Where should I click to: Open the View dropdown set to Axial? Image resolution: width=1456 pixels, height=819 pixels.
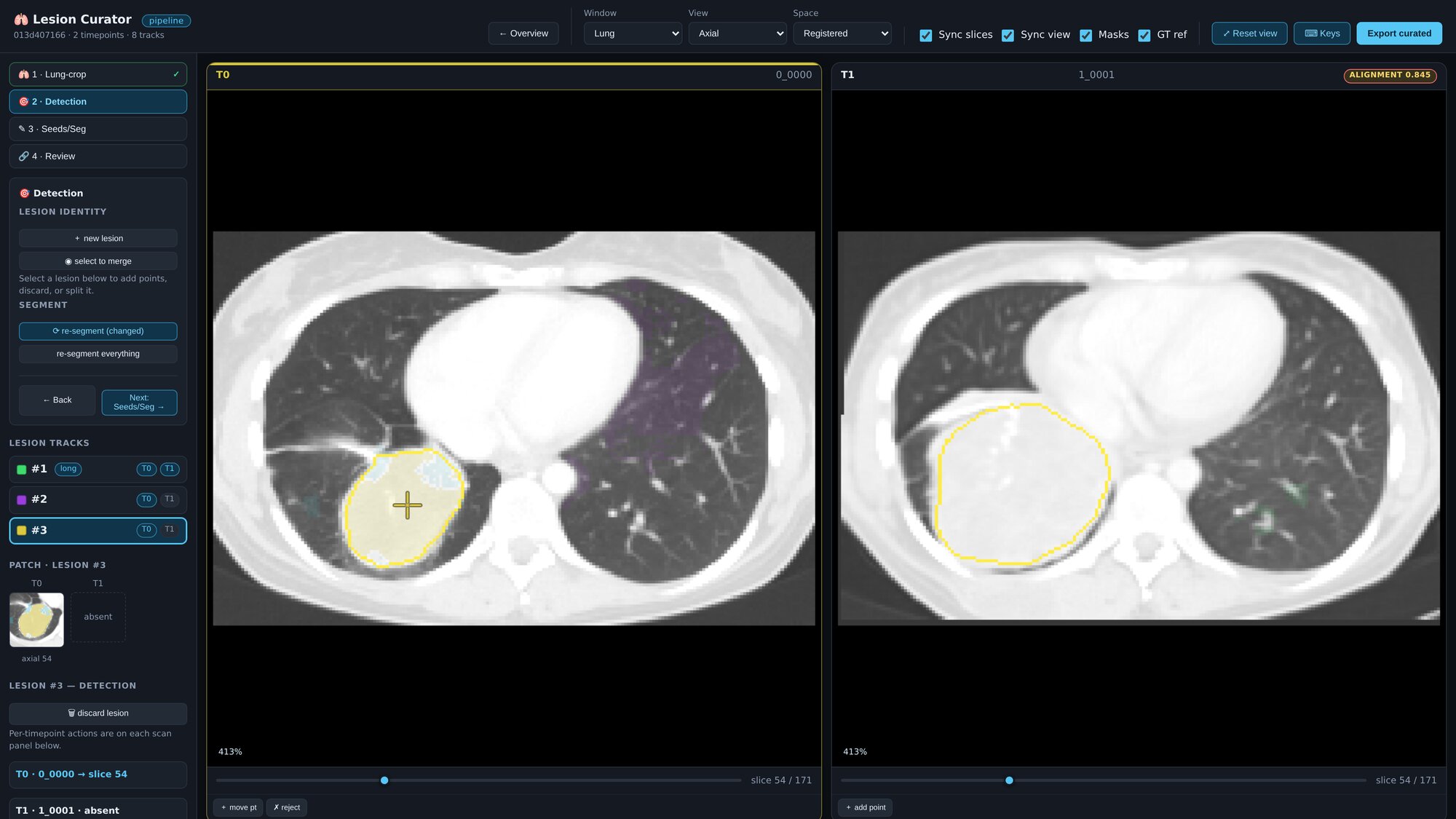pyautogui.click(x=737, y=33)
